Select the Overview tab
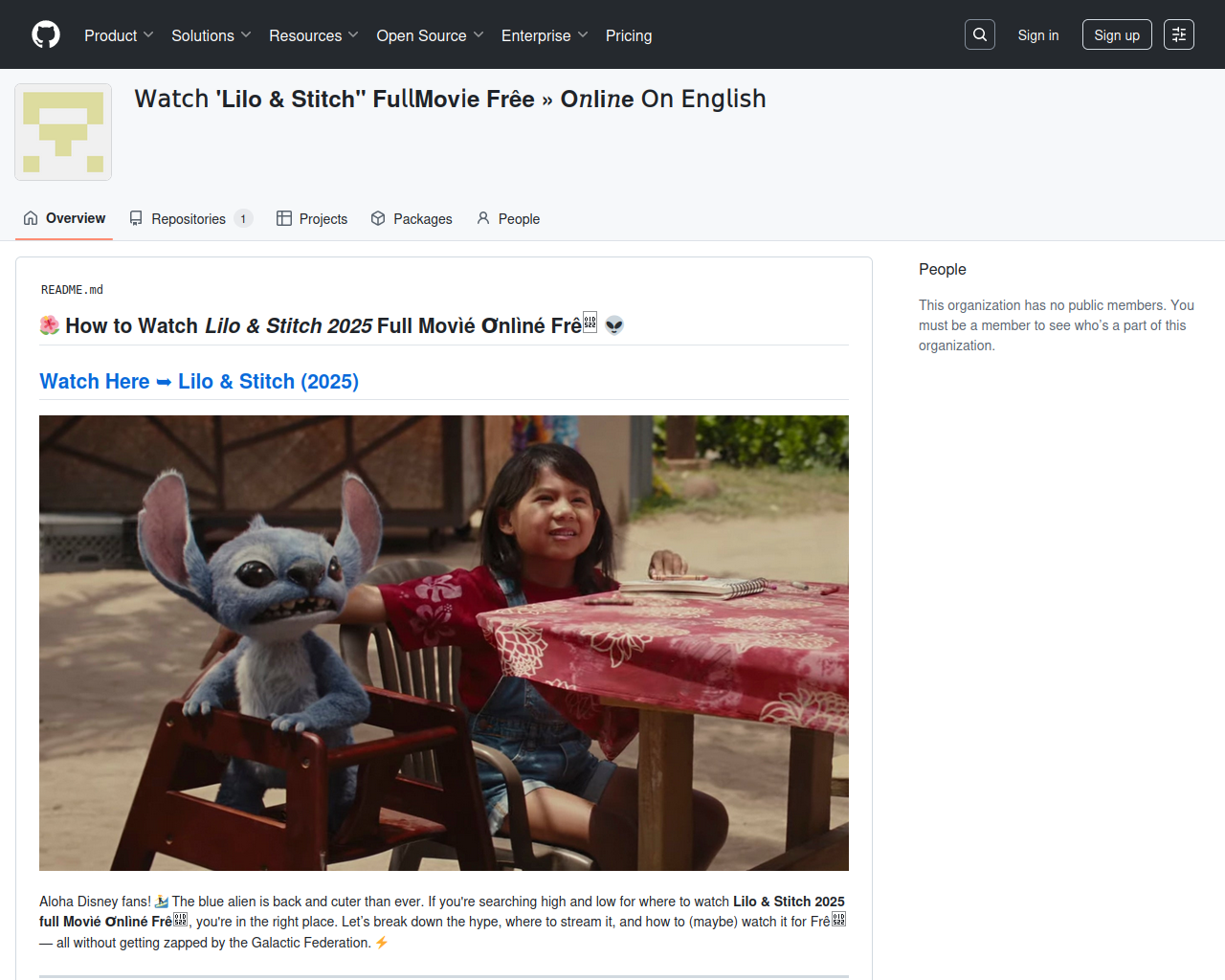This screenshot has height=980, width=1225. point(64,218)
